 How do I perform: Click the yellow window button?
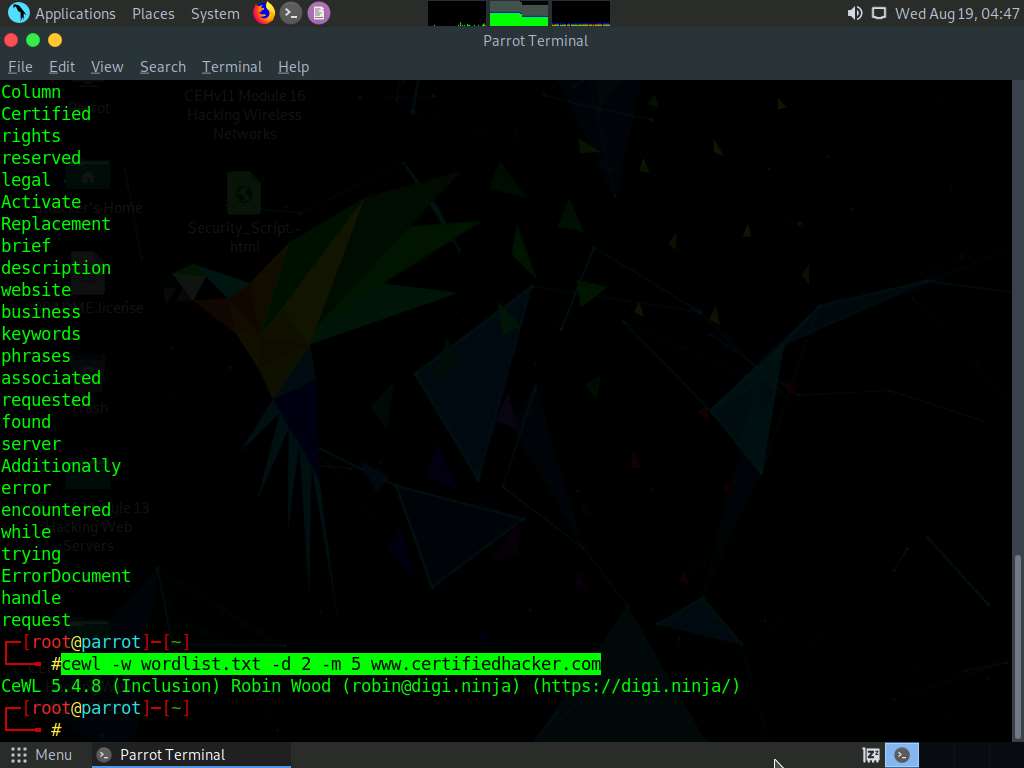(x=55, y=40)
